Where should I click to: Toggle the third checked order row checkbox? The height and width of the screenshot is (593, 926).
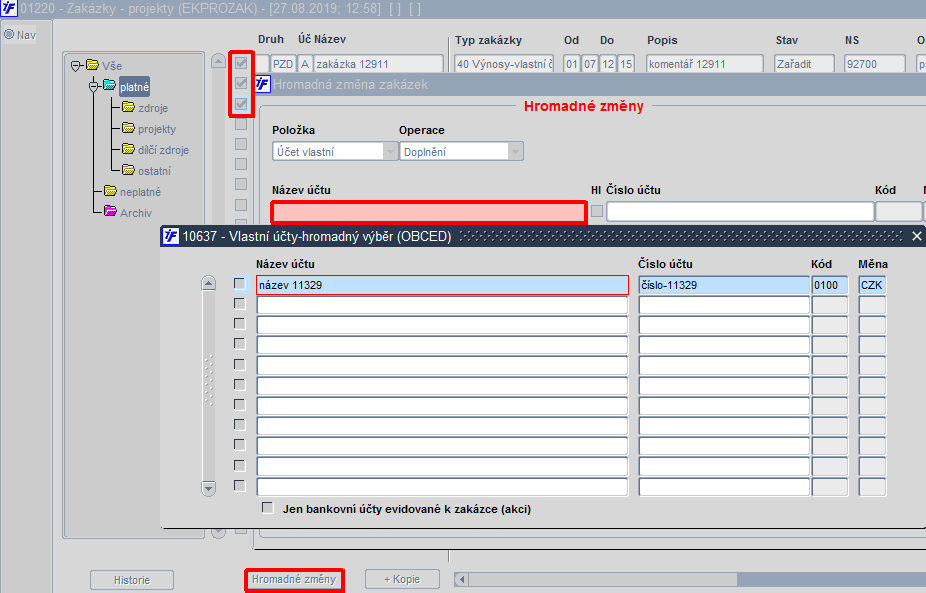[241, 105]
